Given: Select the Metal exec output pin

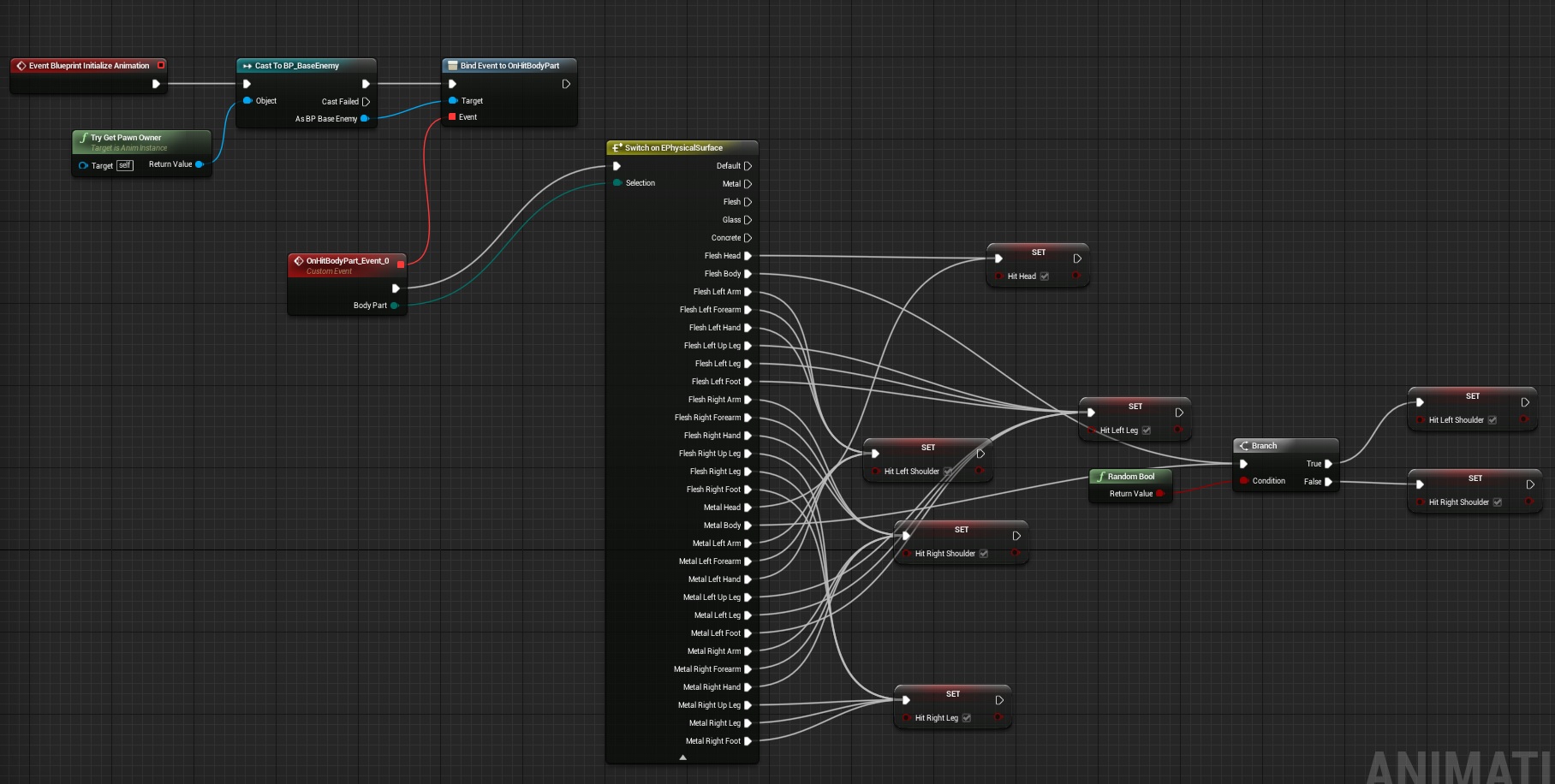Looking at the screenshot, I should [x=748, y=184].
